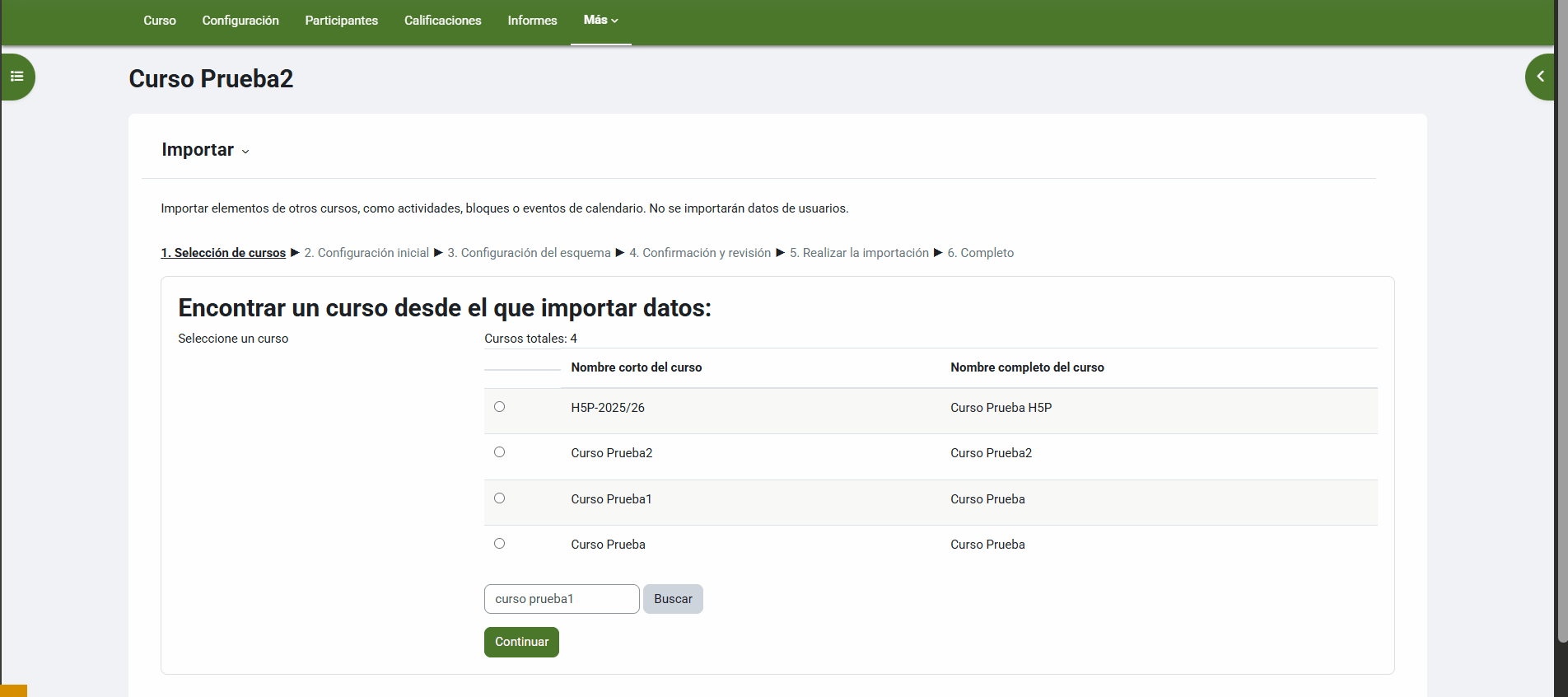The width and height of the screenshot is (1568, 697).
Task: Click the Nombre corto del curso header
Action: coord(636,367)
